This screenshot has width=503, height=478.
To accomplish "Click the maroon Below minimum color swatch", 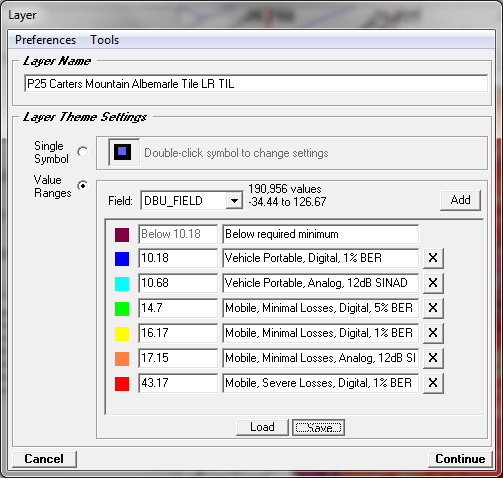I will coord(122,235).
